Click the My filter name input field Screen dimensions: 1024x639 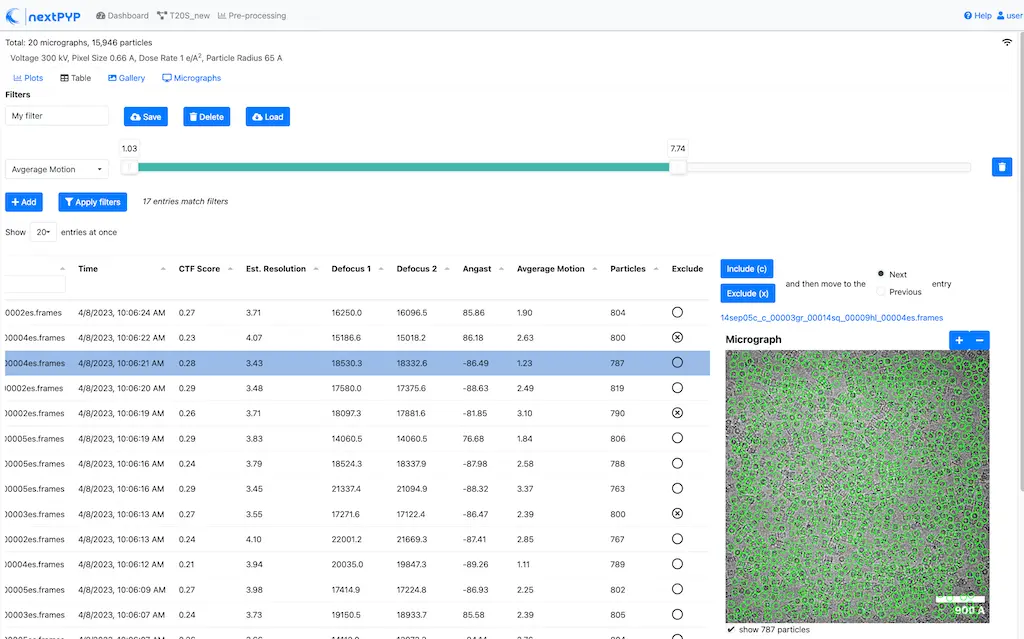tap(57, 116)
